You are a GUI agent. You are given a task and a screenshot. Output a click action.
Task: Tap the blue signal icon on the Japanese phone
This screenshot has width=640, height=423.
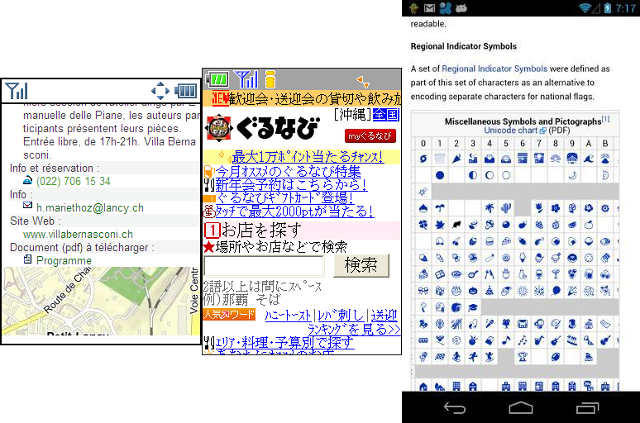click(246, 79)
